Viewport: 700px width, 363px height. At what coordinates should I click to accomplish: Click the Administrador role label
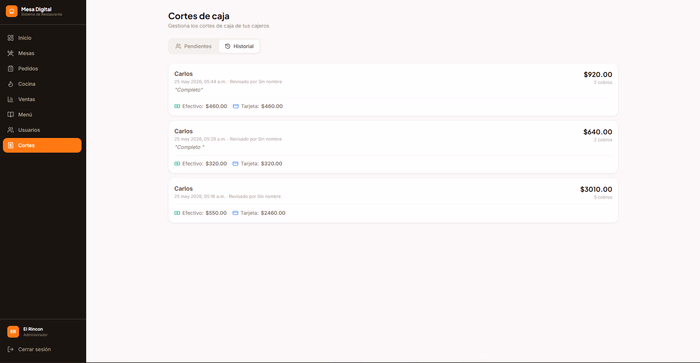(35, 335)
